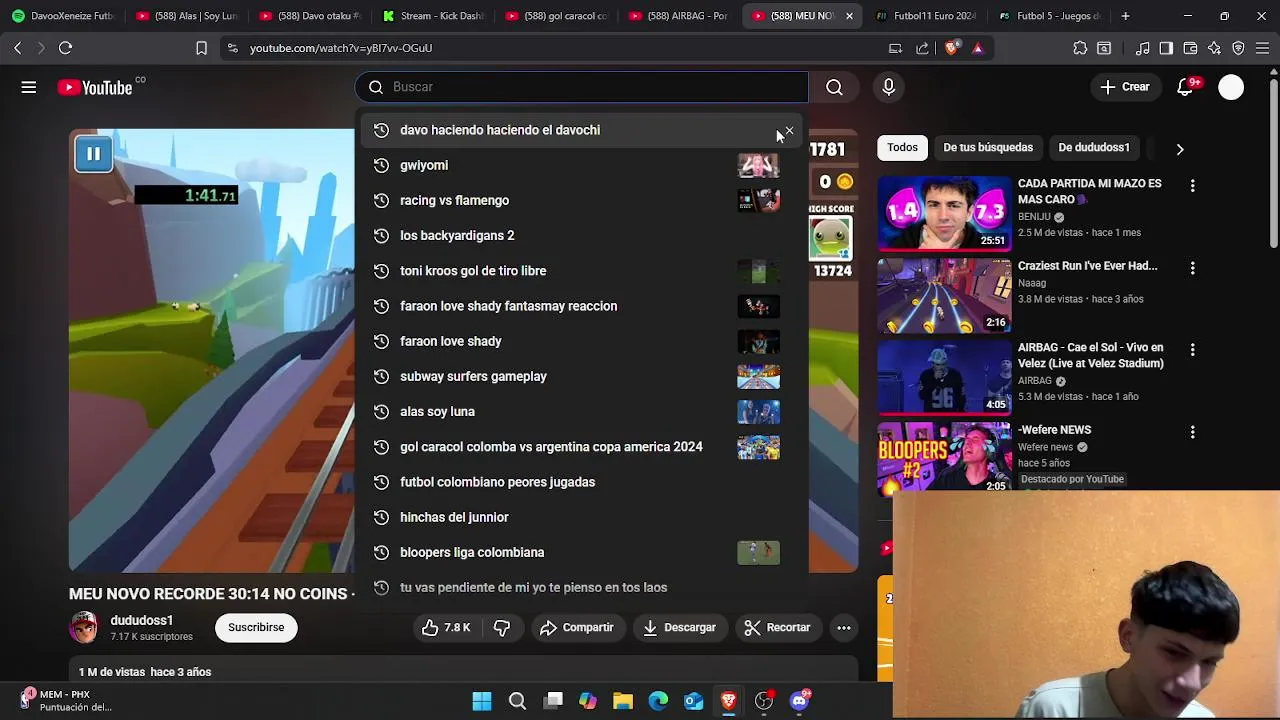The width and height of the screenshot is (1280, 720).
Task: Click the Suscribirse button
Action: point(256,627)
